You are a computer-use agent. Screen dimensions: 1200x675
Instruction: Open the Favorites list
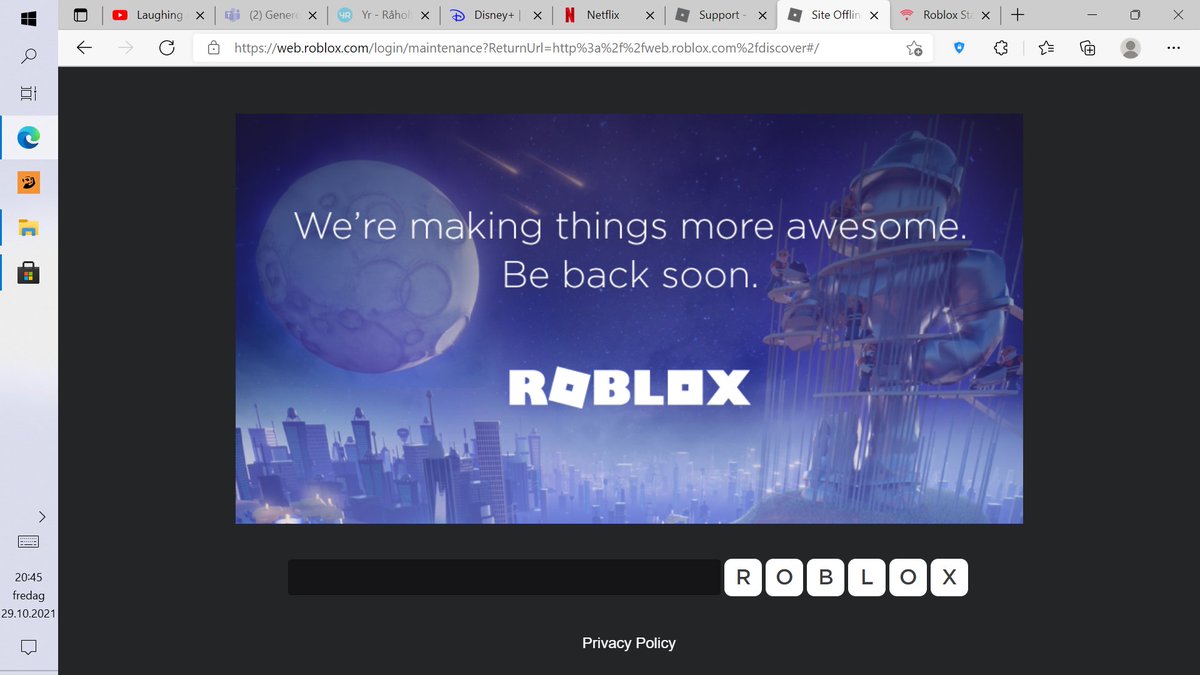click(x=1046, y=47)
